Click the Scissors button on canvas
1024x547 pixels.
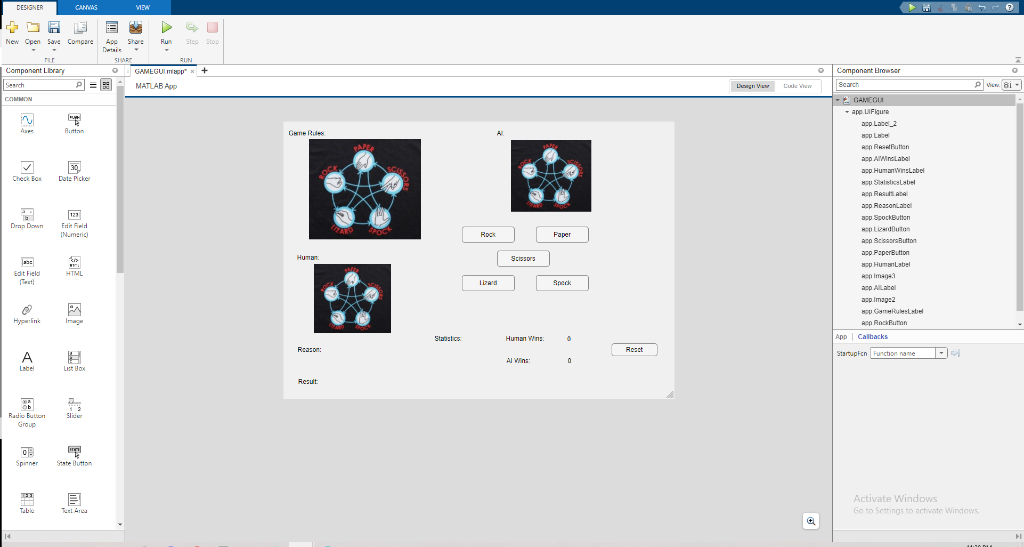[x=523, y=258]
